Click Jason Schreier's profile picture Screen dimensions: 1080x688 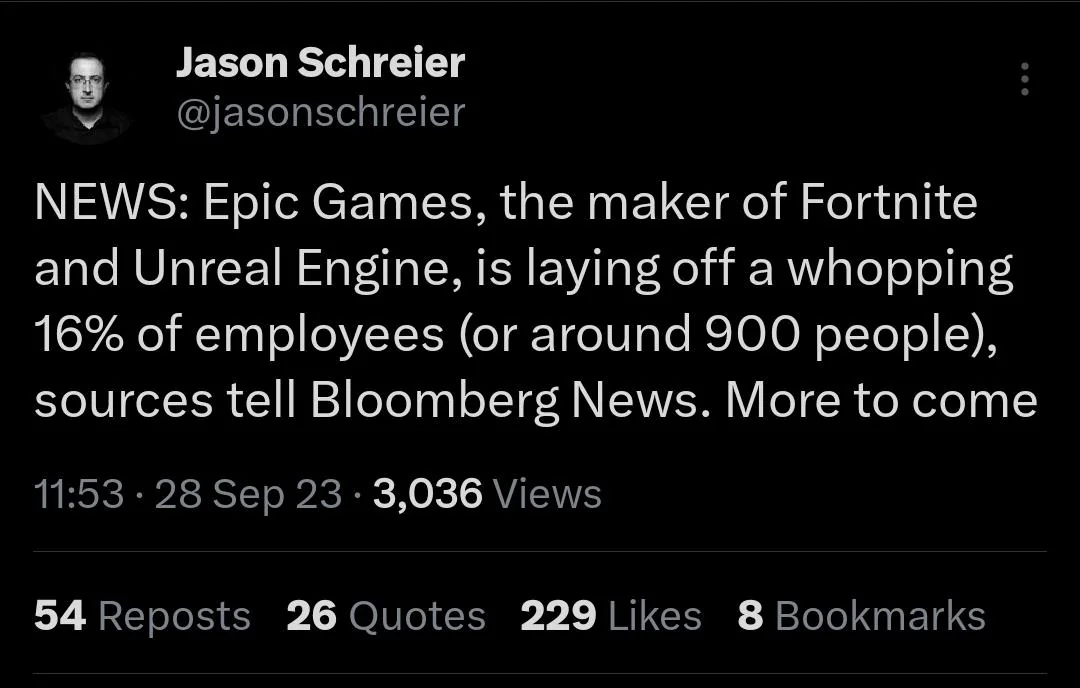coord(88,88)
